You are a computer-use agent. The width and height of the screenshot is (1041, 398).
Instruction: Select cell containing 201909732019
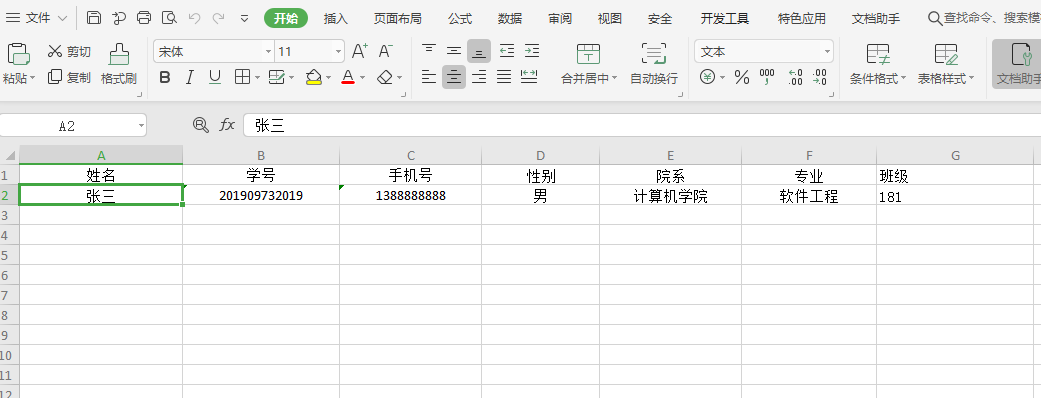click(x=261, y=196)
